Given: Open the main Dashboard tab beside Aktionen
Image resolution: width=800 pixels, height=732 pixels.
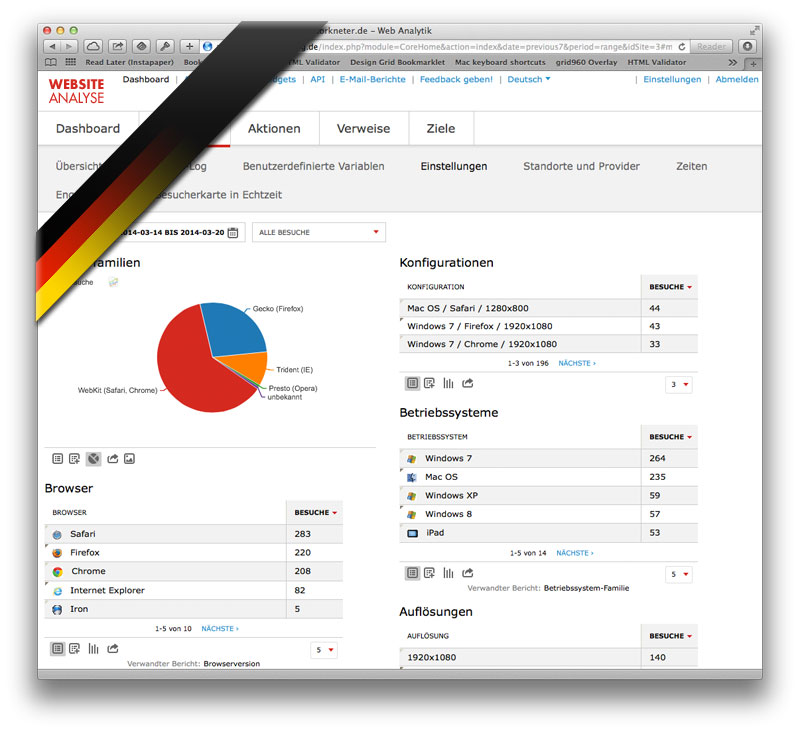Looking at the screenshot, I should point(88,129).
